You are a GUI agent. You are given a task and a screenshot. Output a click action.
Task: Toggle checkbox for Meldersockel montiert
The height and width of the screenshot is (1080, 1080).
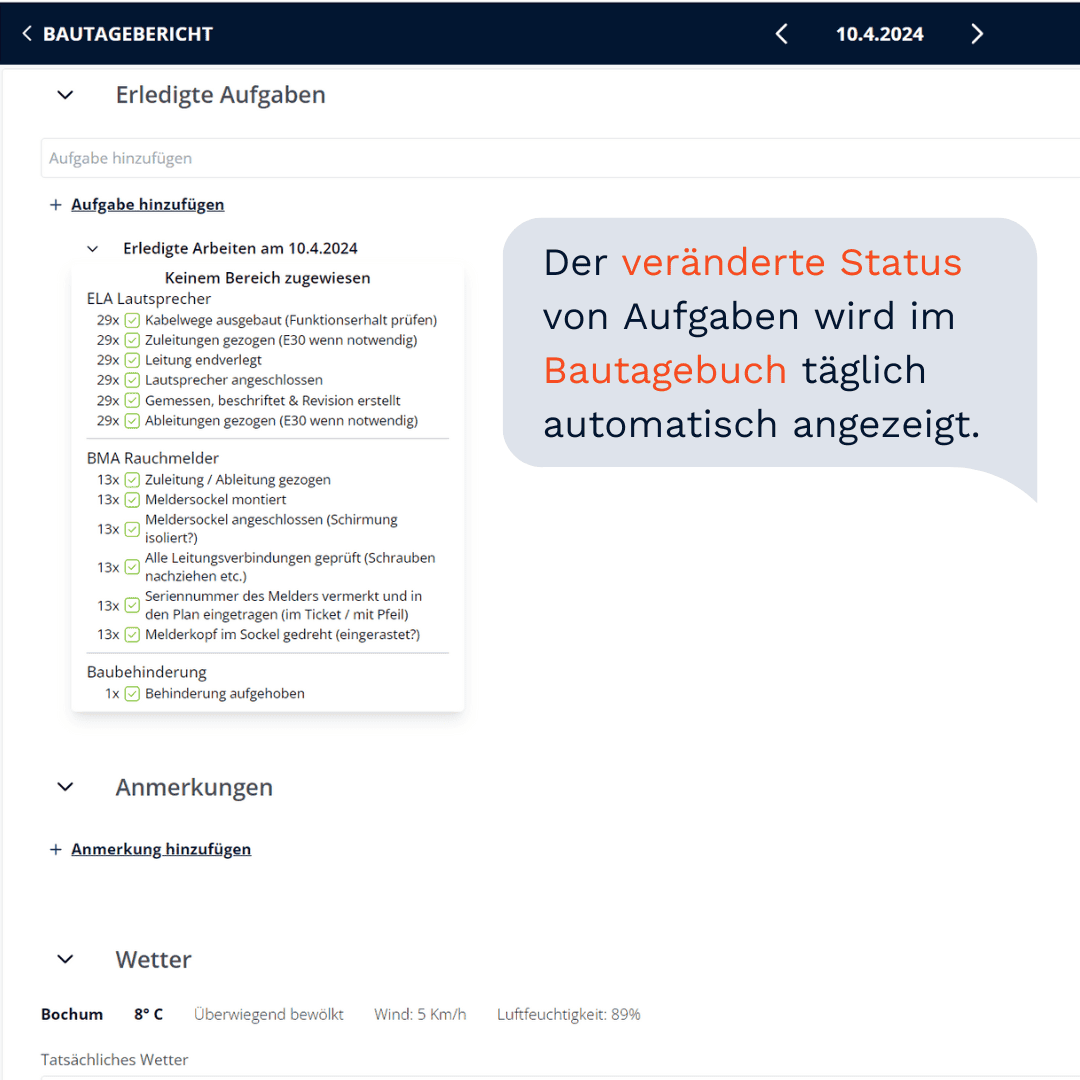point(132,499)
